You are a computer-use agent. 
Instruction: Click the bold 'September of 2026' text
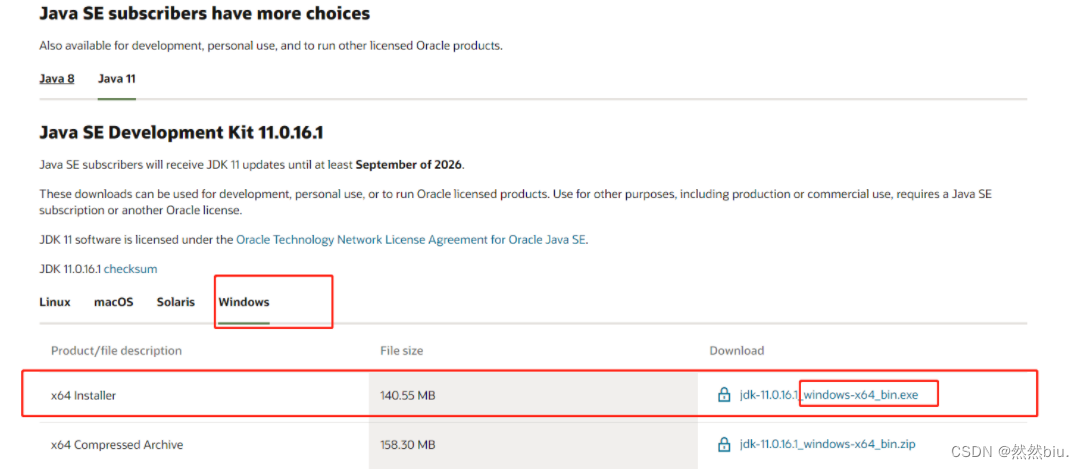click(x=410, y=165)
